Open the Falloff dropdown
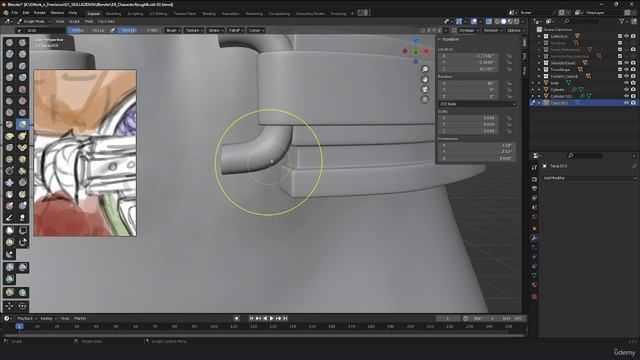 [236, 30]
